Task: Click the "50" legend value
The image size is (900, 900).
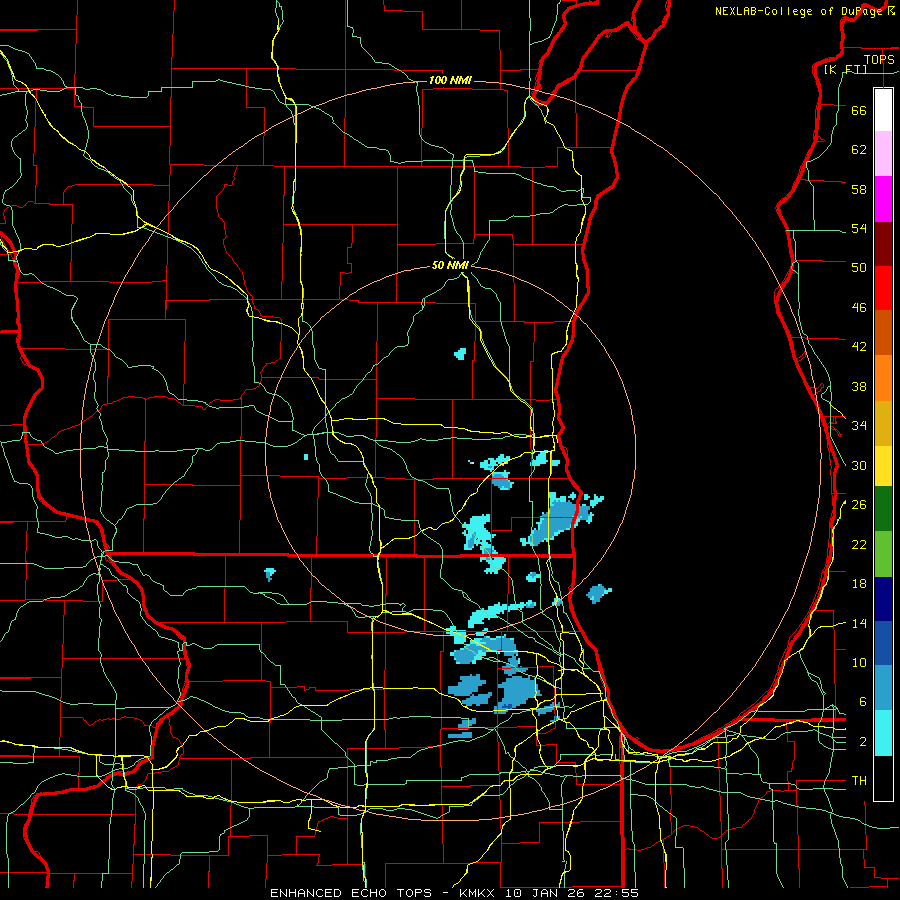Action: click(x=859, y=268)
